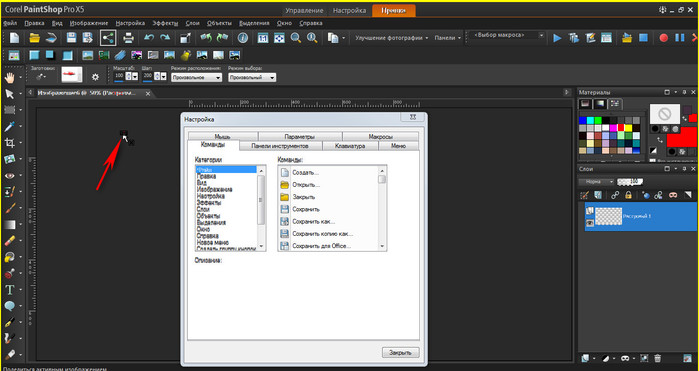The height and width of the screenshot is (371, 699).
Task: Select Эффекты in Категории list
Action: pos(209,202)
